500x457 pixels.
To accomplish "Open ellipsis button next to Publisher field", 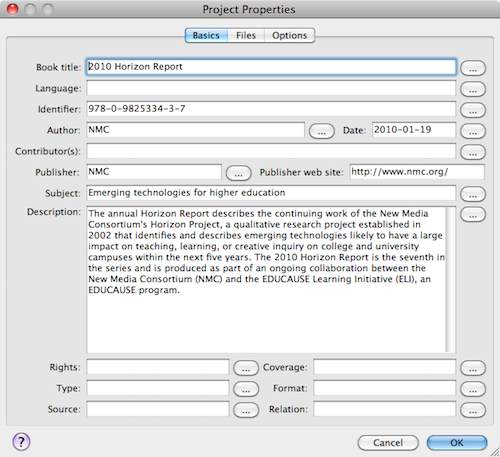I will coord(238,173).
